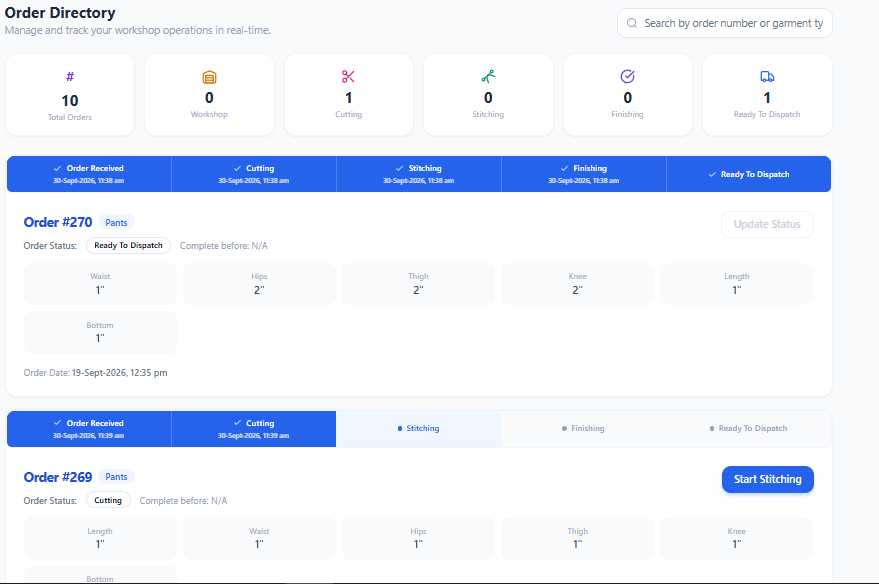Click the Order Directory page title

coord(60,12)
